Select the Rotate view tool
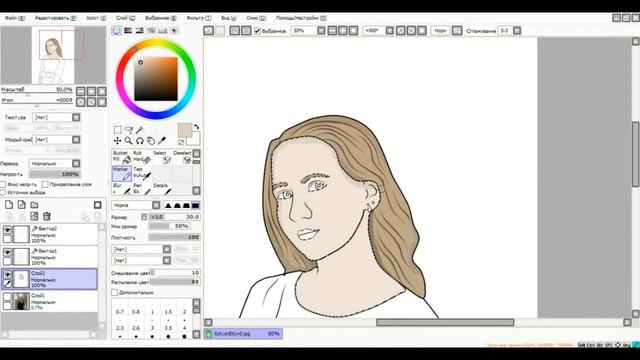This screenshot has width=640, height=360. 140,141
